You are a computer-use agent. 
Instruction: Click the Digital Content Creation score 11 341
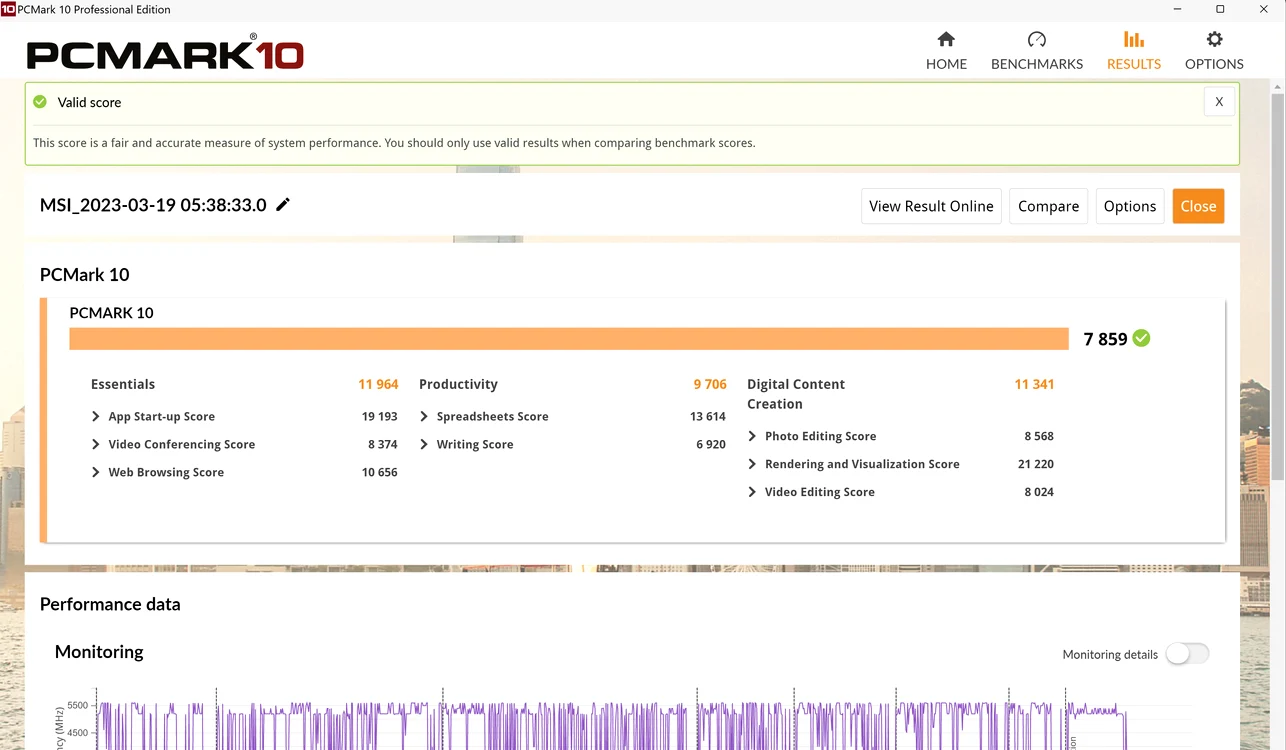coord(1034,384)
